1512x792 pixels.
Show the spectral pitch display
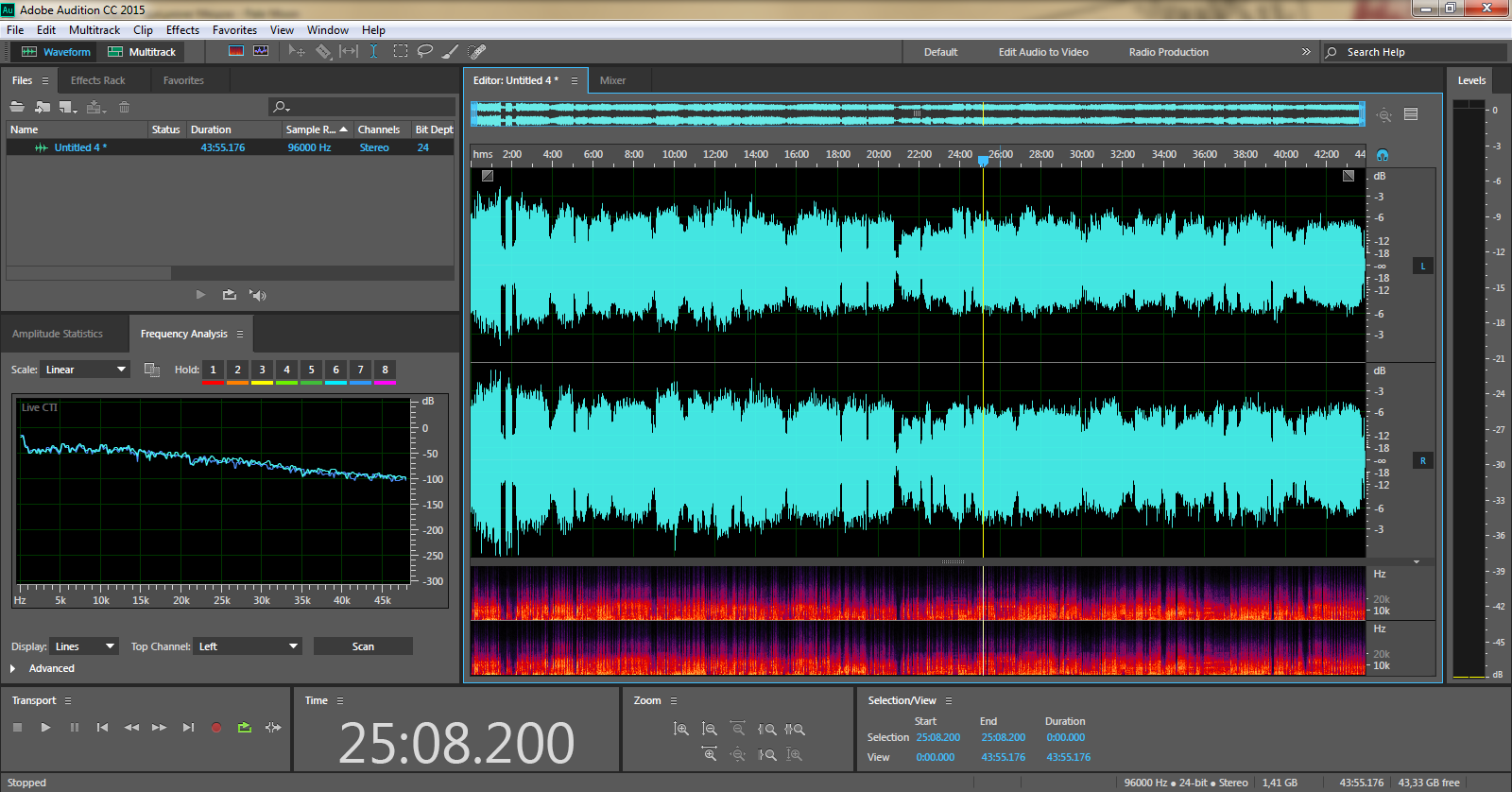point(261,51)
